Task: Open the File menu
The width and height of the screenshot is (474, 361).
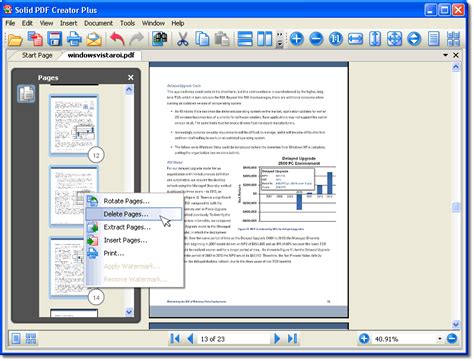Action: coord(10,23)
